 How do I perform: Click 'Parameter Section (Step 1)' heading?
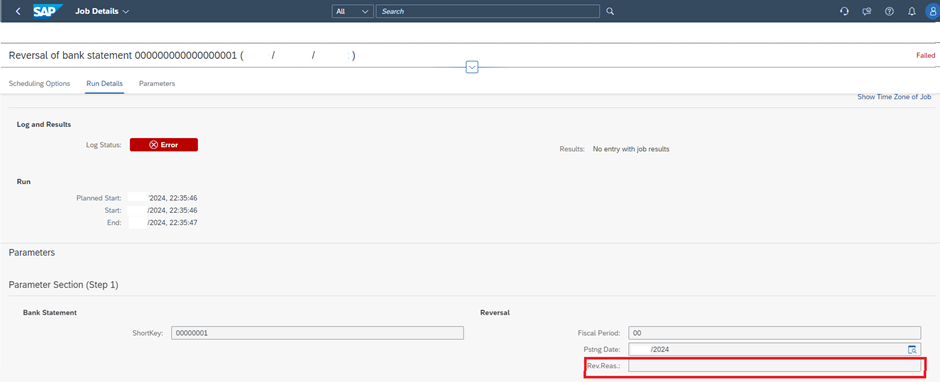click(64, 285)
